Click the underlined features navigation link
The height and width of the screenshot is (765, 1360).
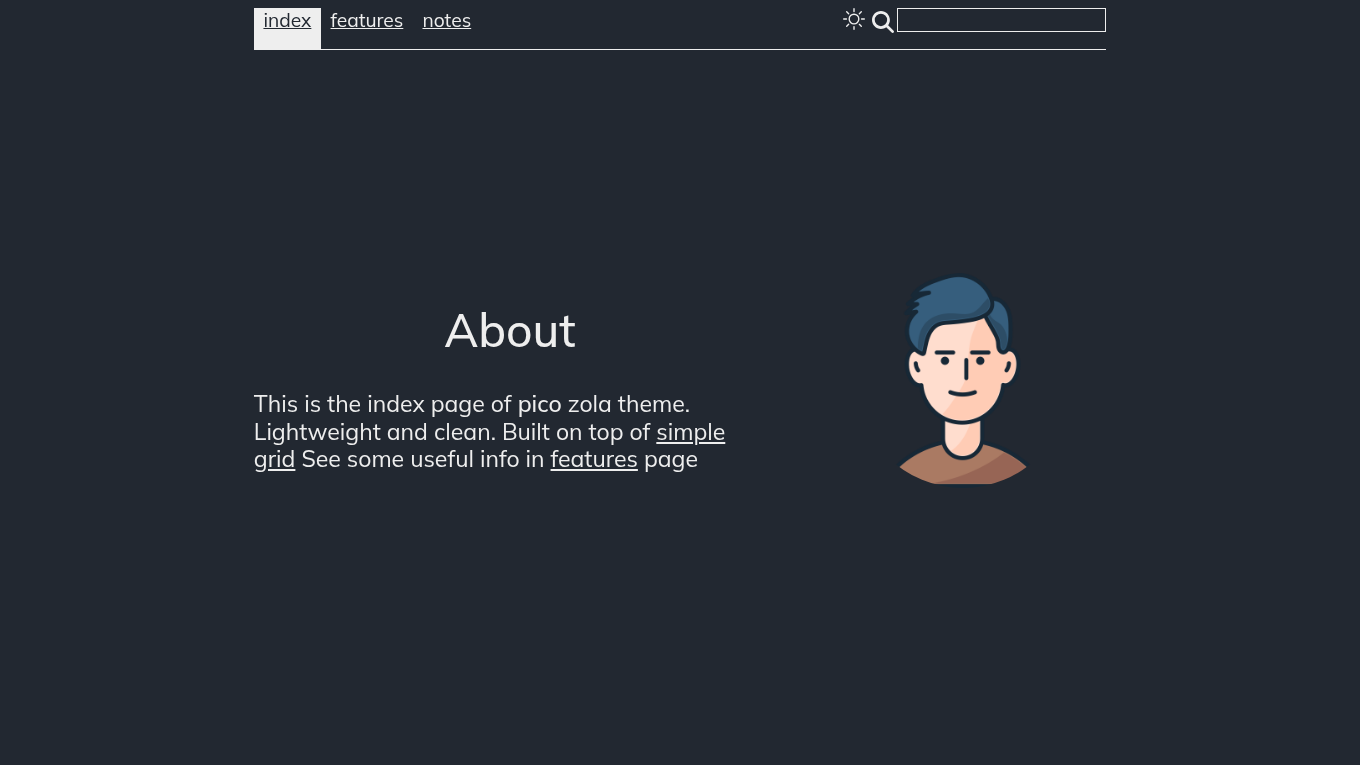pos(366,20)
